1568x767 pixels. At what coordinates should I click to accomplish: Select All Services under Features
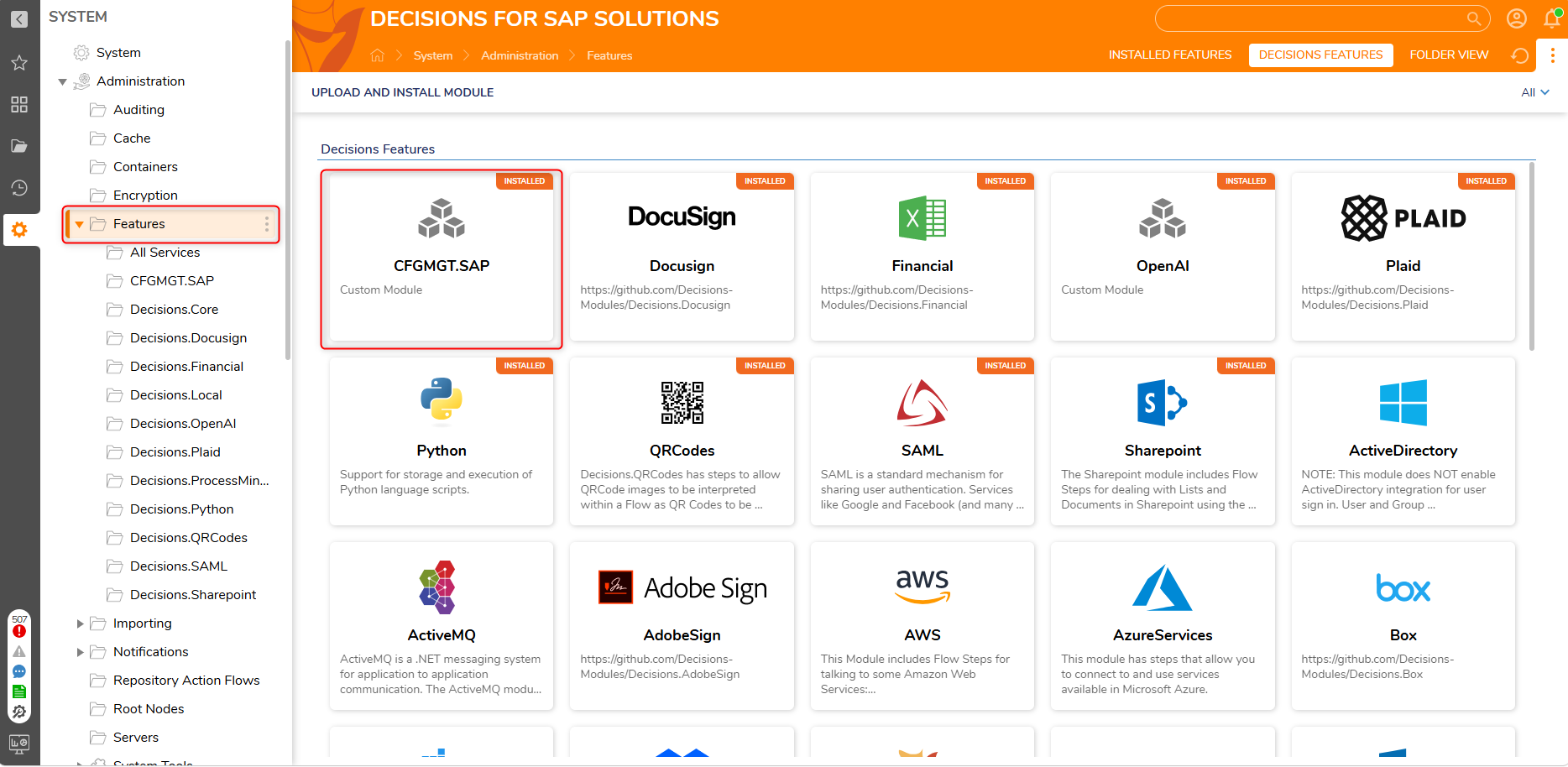coord(165,253)
